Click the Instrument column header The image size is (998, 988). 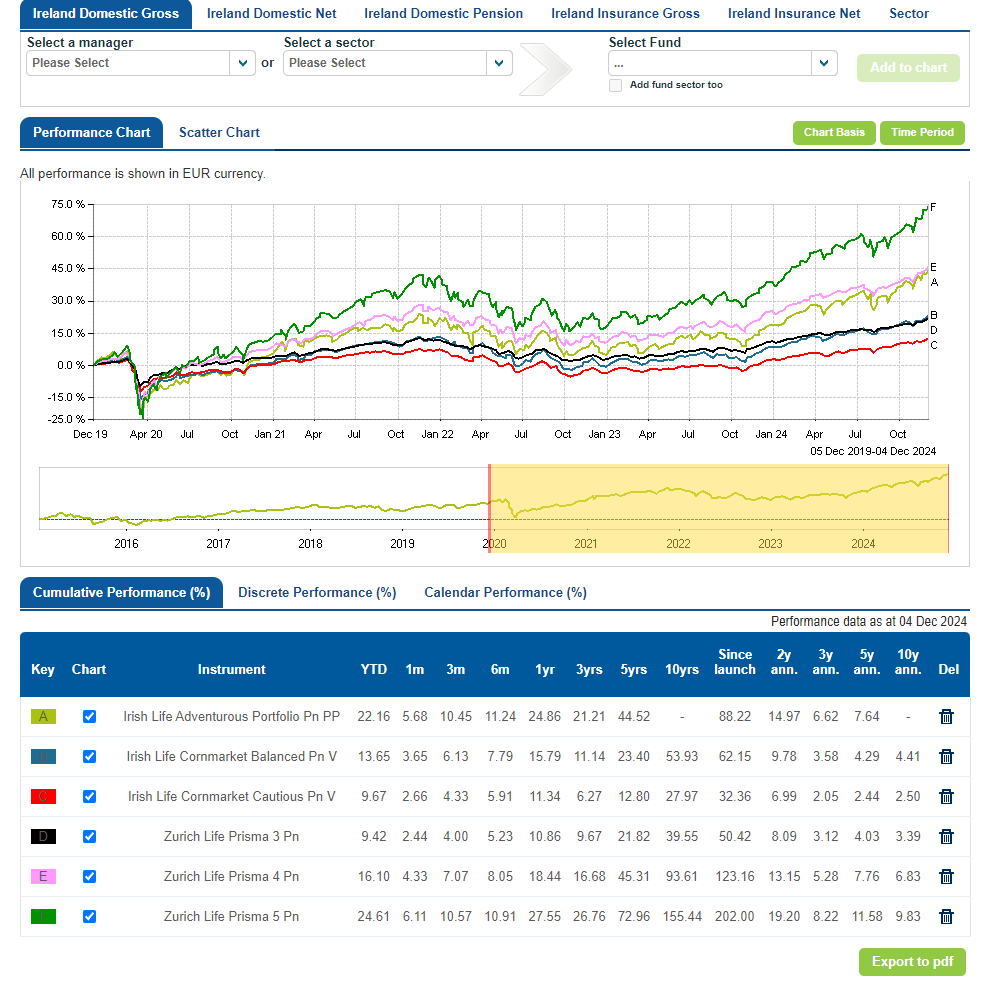pos(232,670)
